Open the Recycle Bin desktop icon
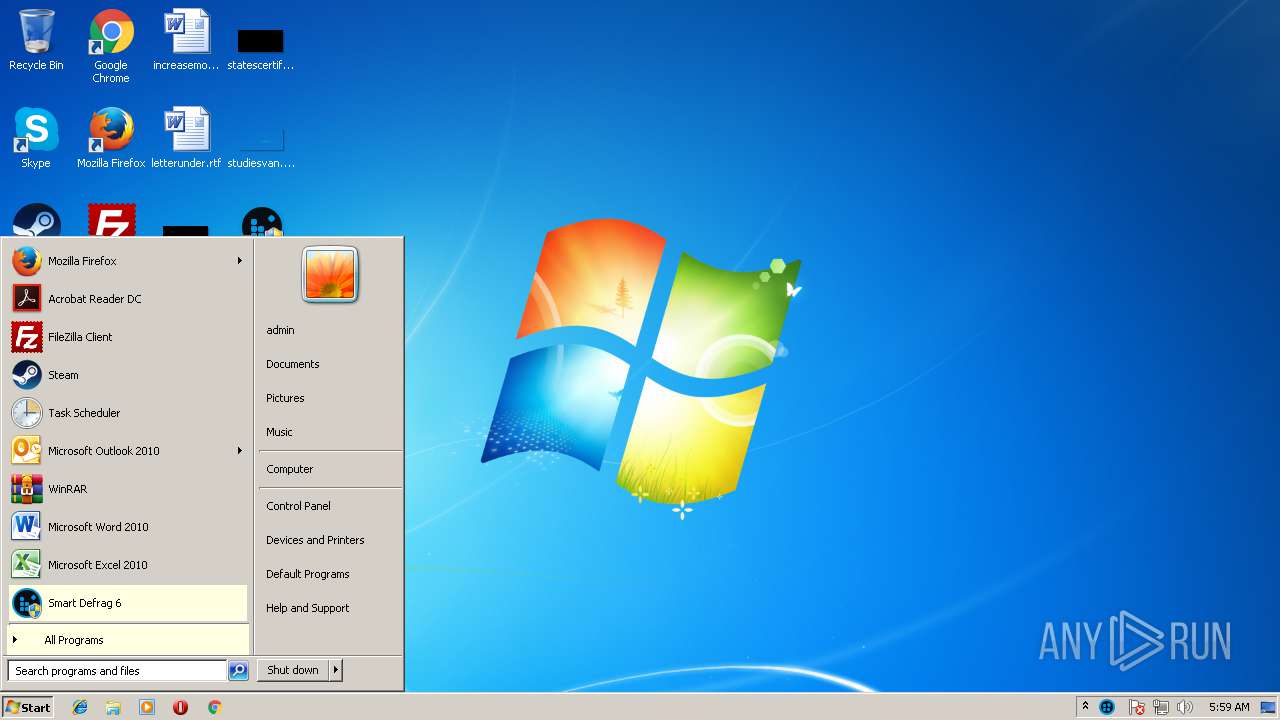The width and height of the screenshot is (1280, 720). (x=36, y=40)
